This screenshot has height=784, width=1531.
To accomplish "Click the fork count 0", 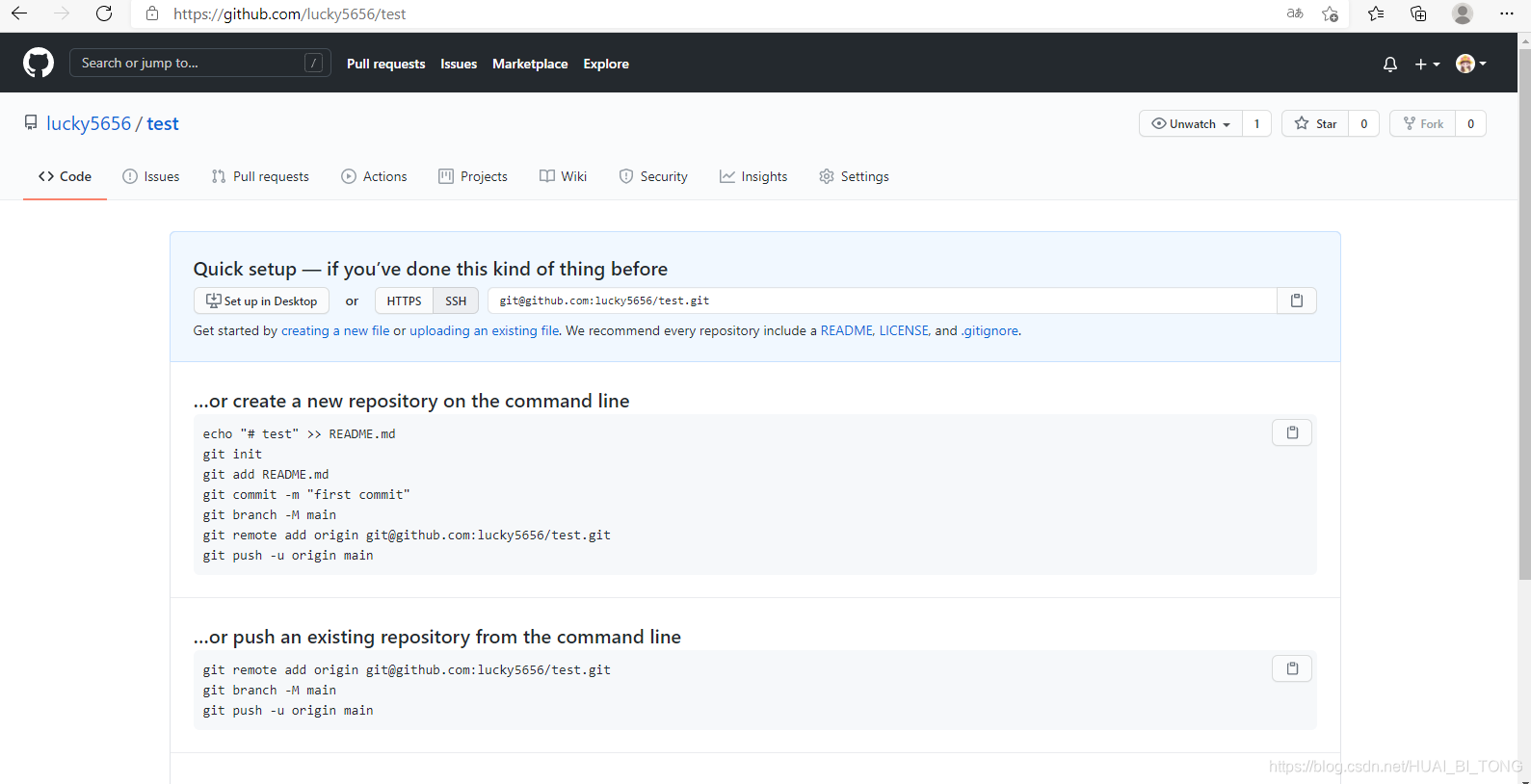I will [x=1470, y=123].
